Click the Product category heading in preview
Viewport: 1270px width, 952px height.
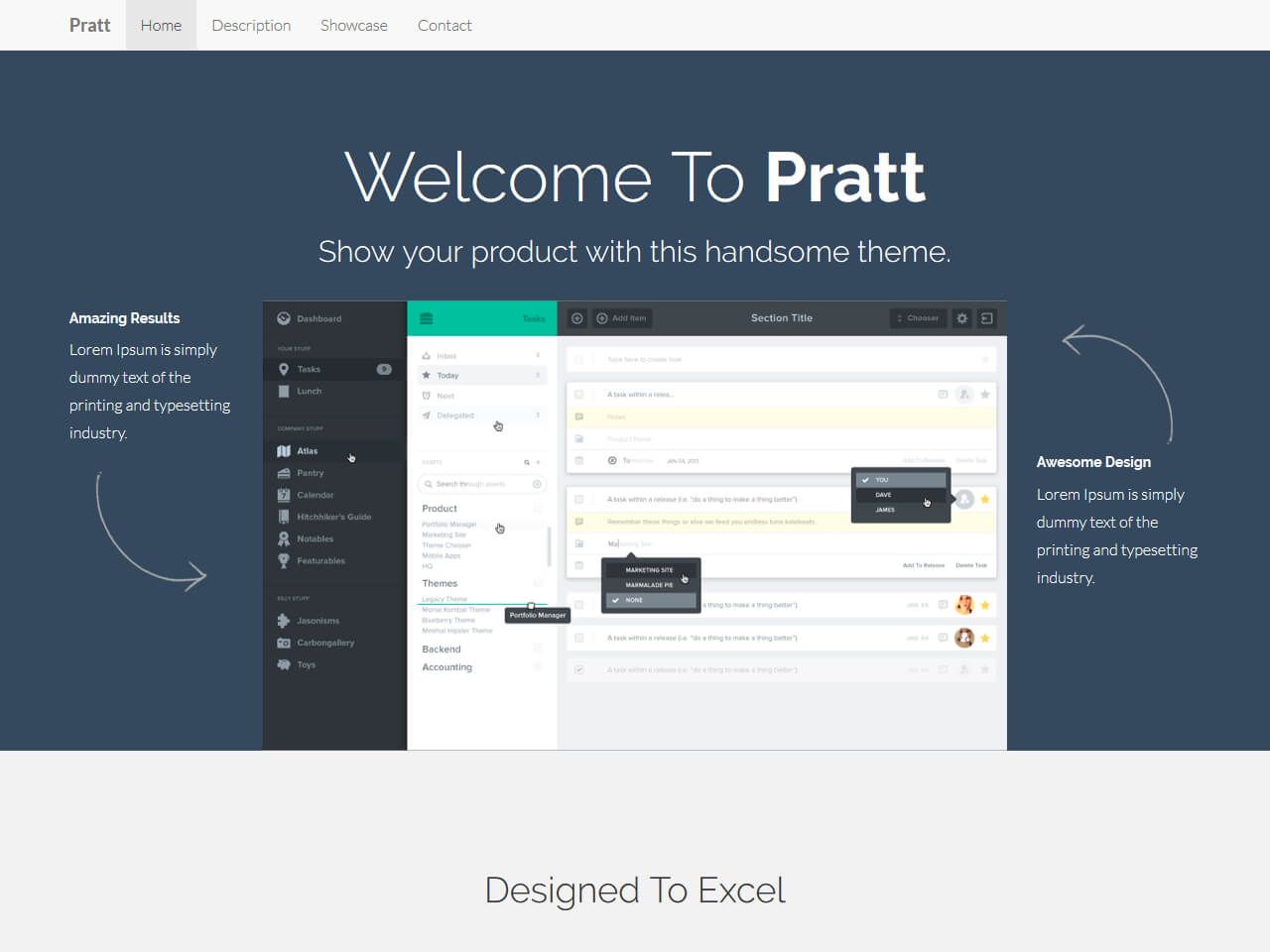coord(440,509)
